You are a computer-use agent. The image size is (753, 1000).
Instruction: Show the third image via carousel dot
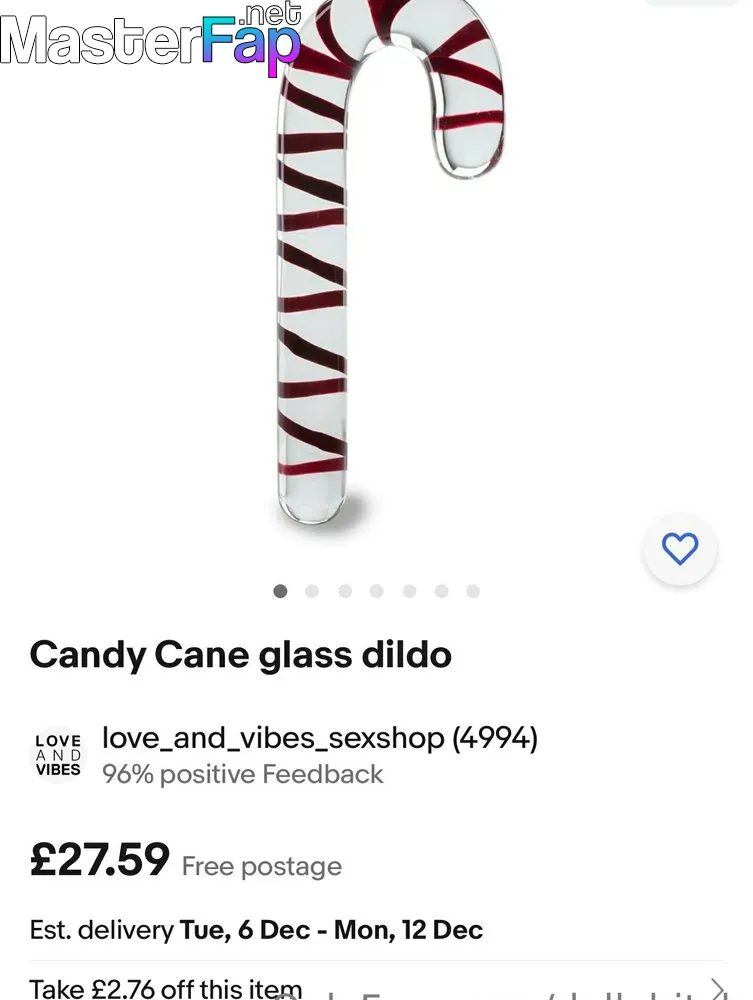[x=345, y=591]
